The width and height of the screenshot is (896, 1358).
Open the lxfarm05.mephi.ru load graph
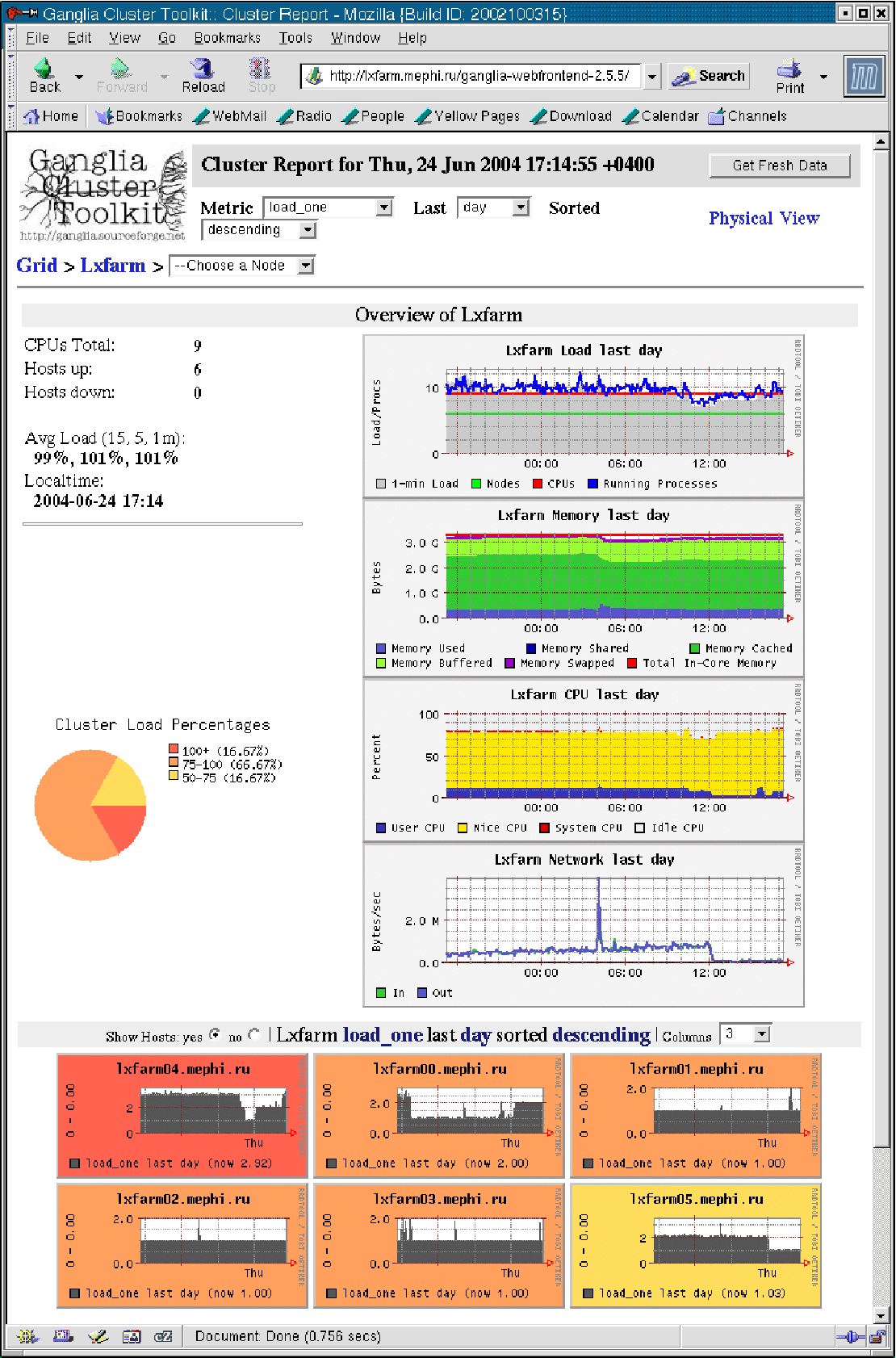696,1245
